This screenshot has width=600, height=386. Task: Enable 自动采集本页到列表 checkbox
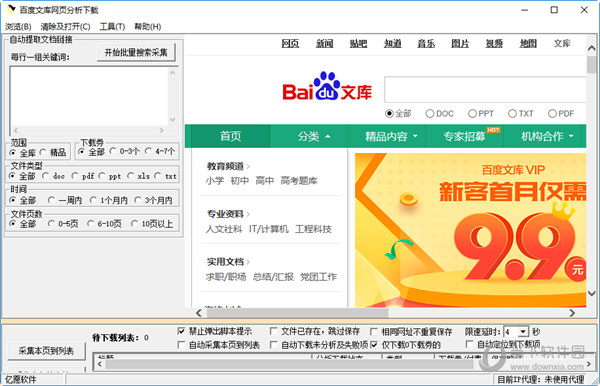click(x=181, y=345)
